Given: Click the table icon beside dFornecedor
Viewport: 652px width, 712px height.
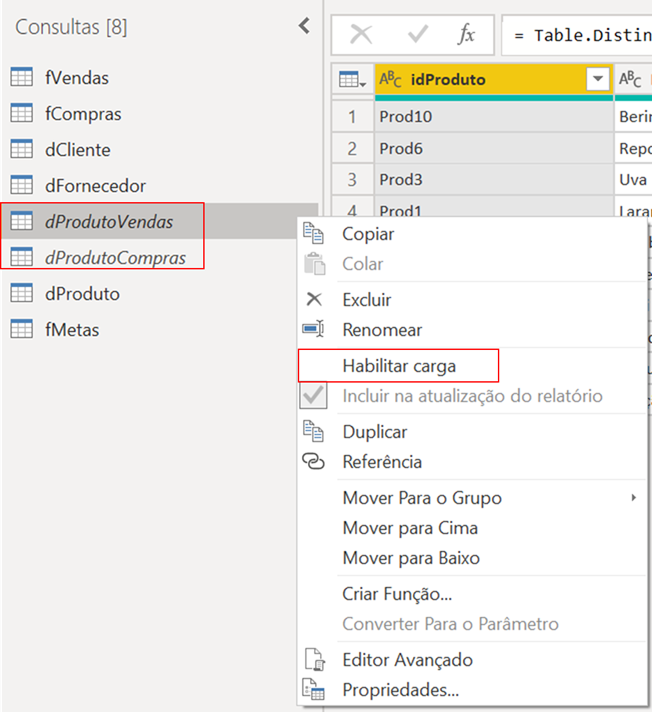Looking at the screenshot, I should [21, 185].
